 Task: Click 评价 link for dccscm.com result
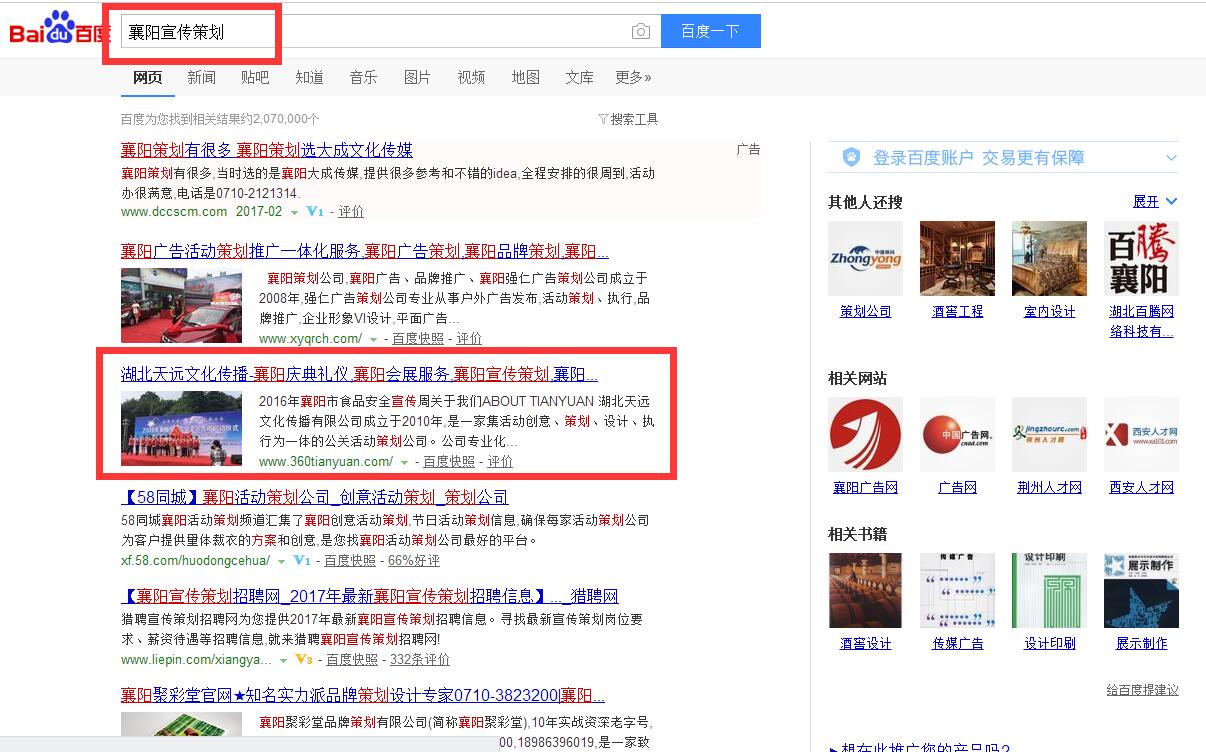tap(351, 212)
